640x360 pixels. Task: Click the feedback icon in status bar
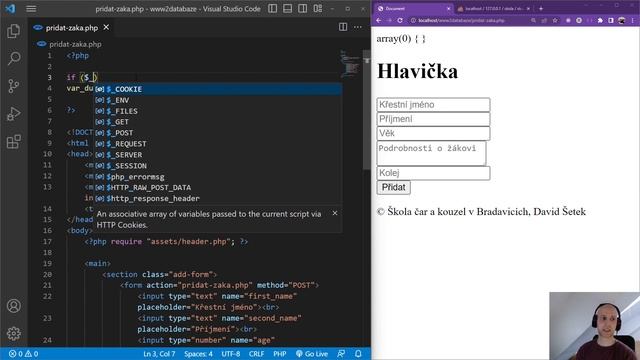point(341,354)
